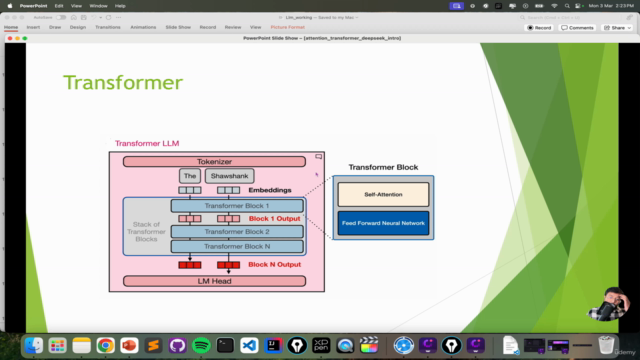The width and height of the screenshot is (640, 360).
Task: Go to the Slide Show ribbon tab
Action: click(x=178, y=27)
